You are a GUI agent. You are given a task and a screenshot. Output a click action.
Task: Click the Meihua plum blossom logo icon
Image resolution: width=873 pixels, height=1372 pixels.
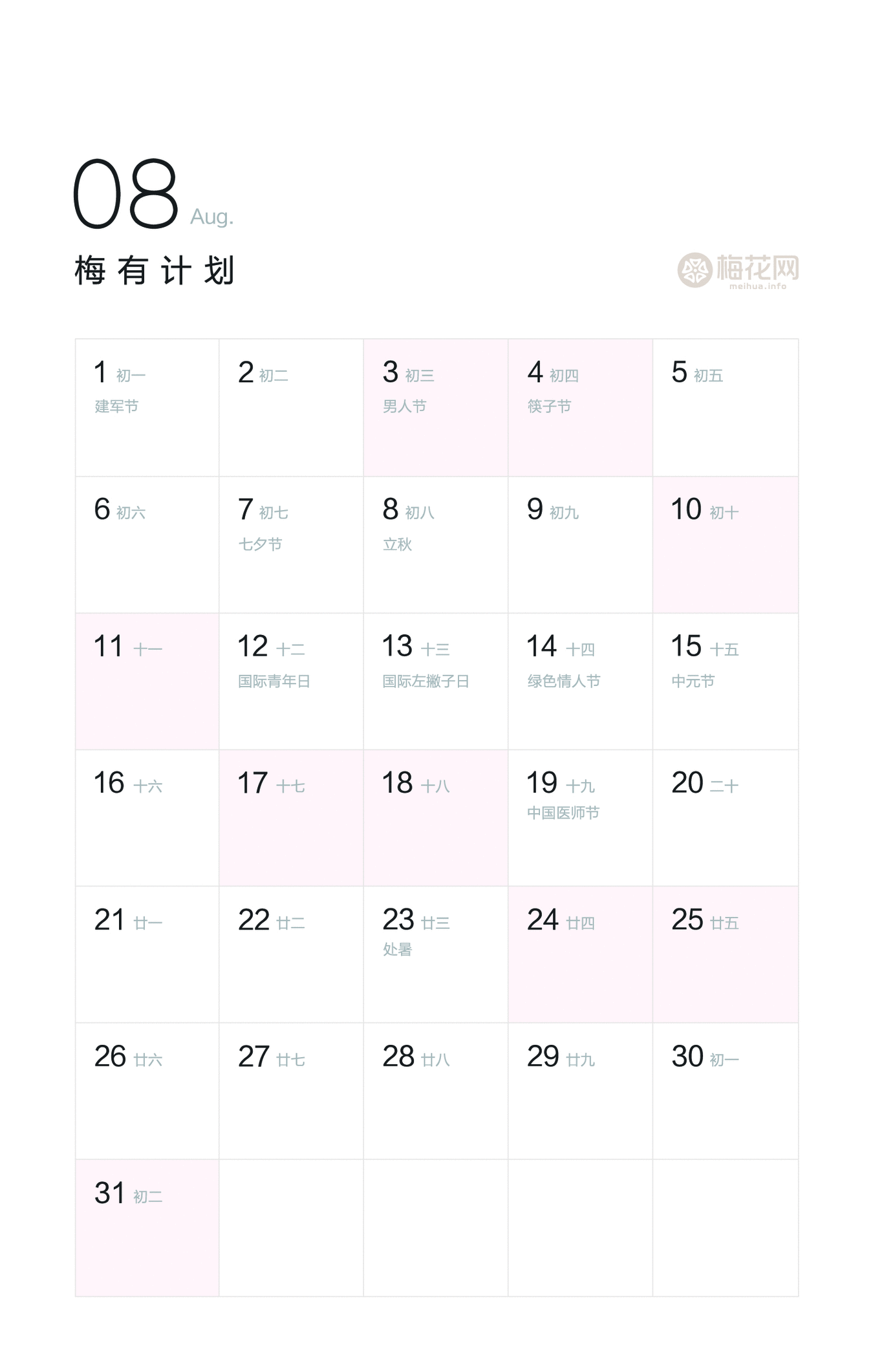click(x=695, y=270)
